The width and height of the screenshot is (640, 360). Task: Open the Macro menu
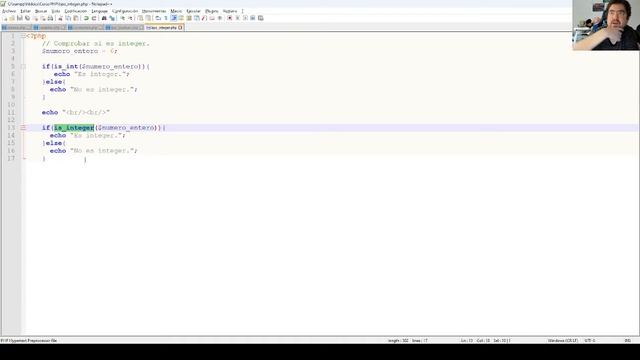[176, 11]
